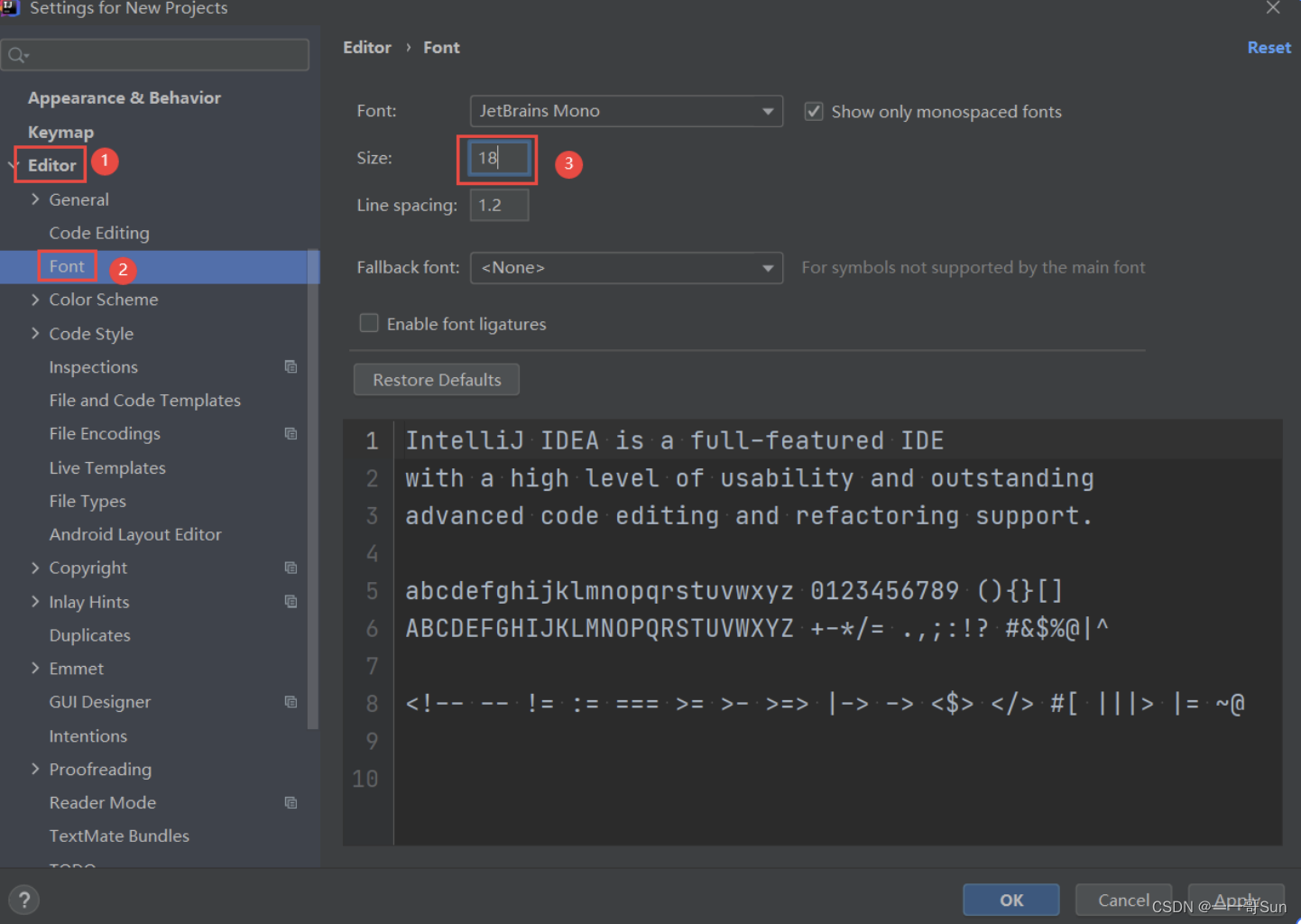Expand the Copyright node
The width and height of the screenshot is (1301, 924).
click(x=35, y=568)
